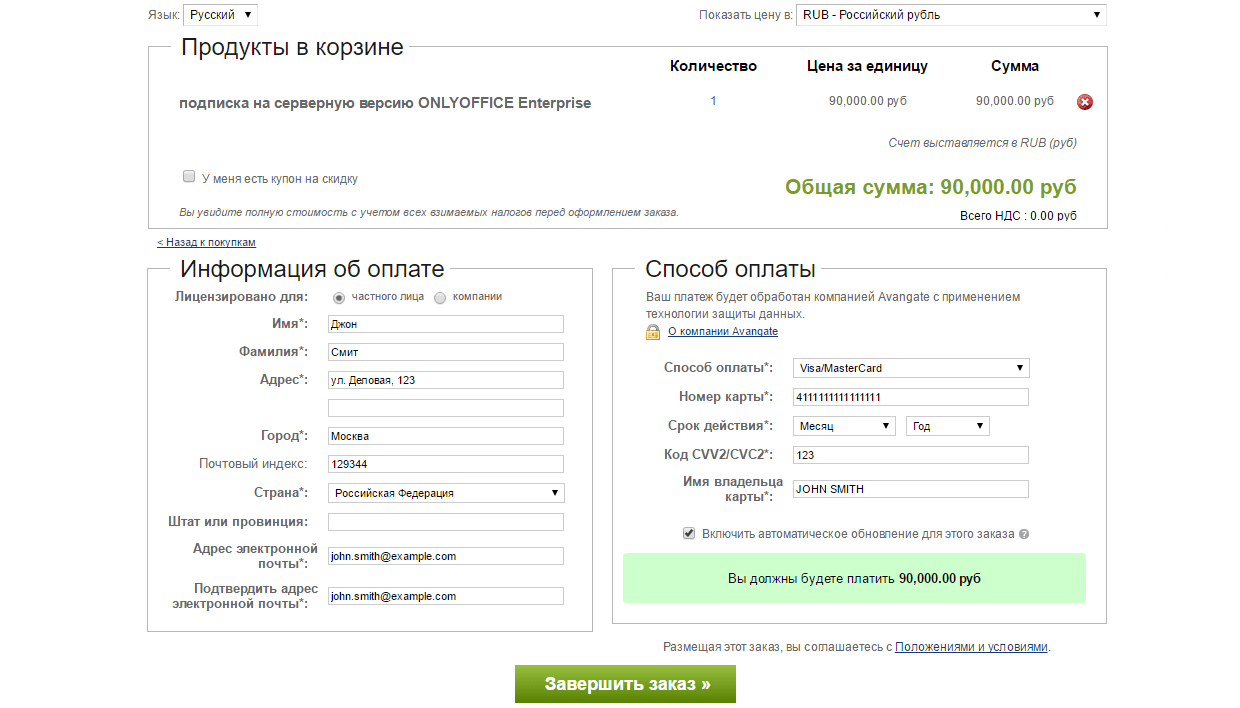
Task: Open 'О компании Avangate' link
Action: [723, 331]
